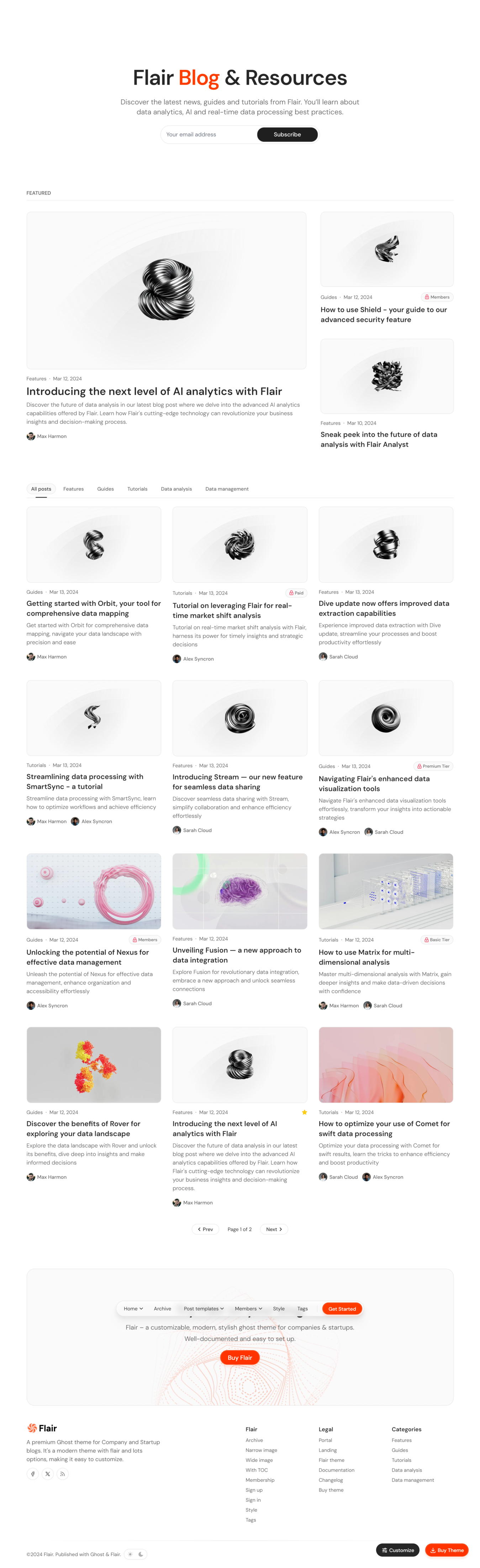Click the Members lock badge on Shield post

pos(437,297)
